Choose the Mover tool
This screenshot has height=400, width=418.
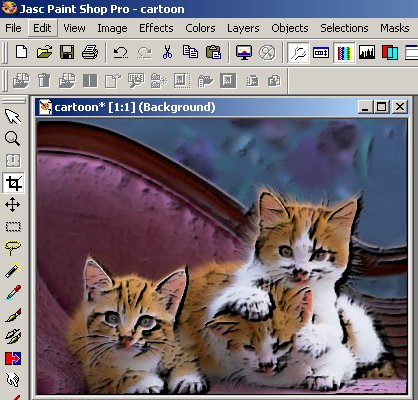click(x=13, y=205)
